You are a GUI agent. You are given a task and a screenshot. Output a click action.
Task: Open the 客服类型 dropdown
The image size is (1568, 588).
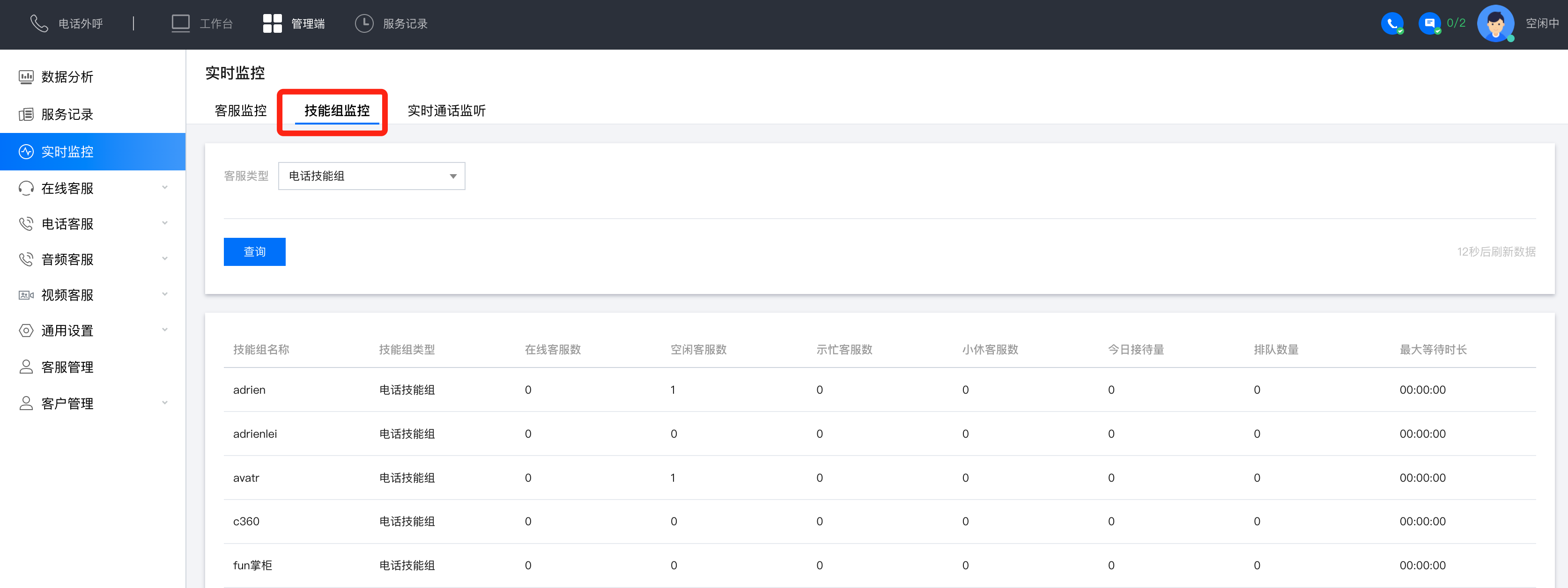[x=371, y=176]
